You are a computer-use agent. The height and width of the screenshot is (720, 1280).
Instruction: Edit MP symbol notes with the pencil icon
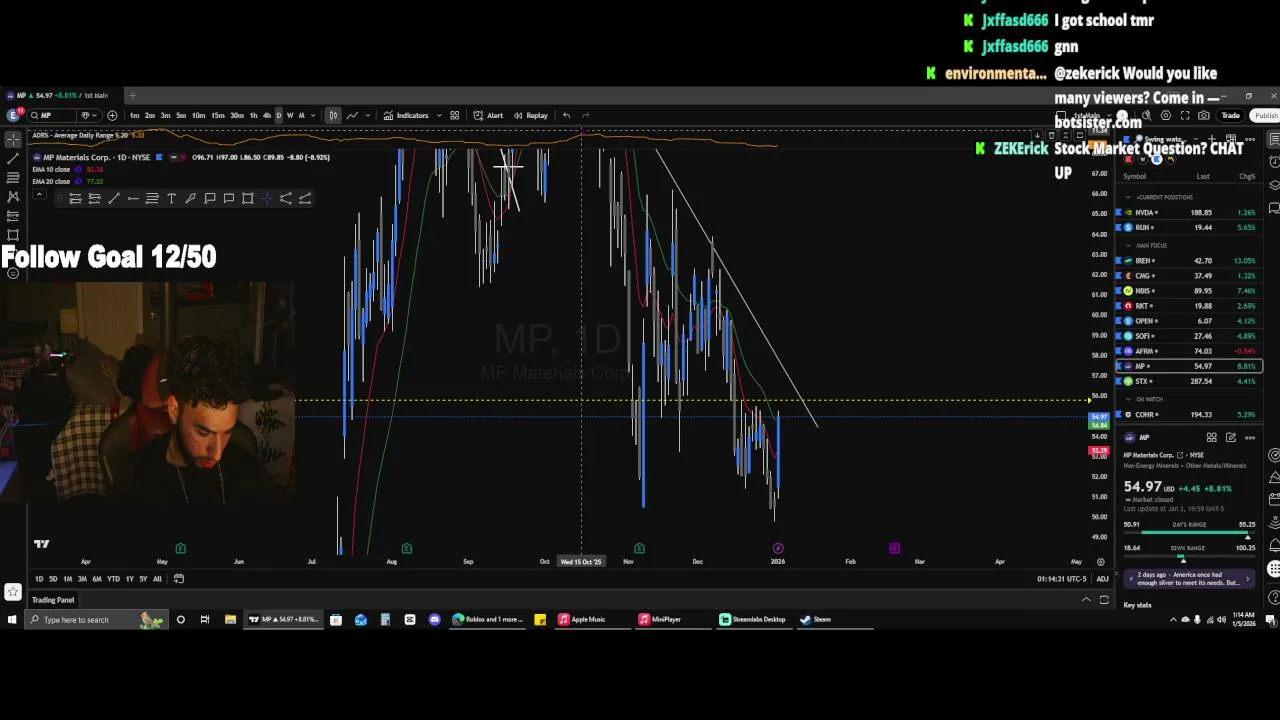pos(1231,437)
